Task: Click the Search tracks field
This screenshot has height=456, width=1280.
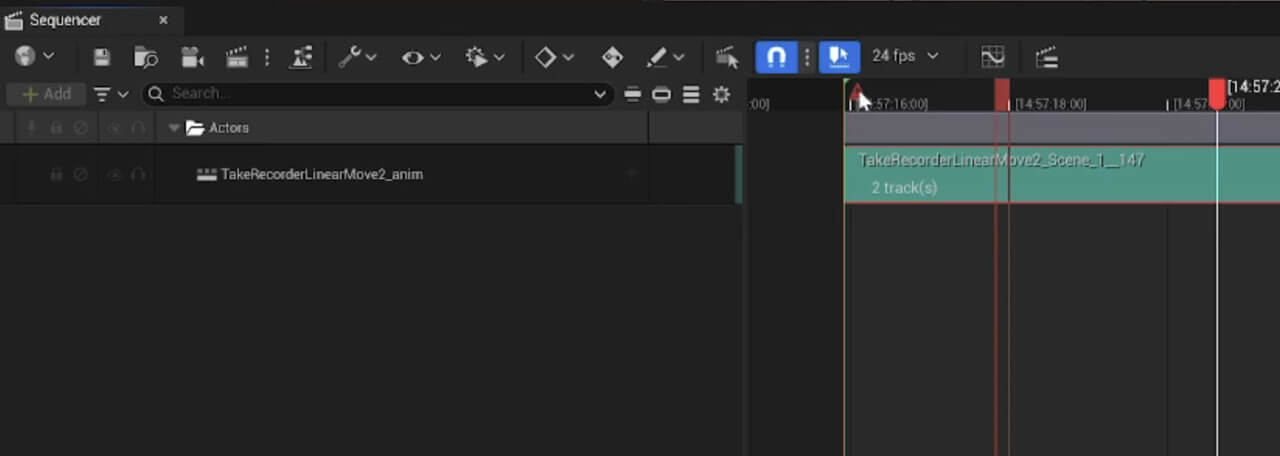Action: [x=377, y=94]
